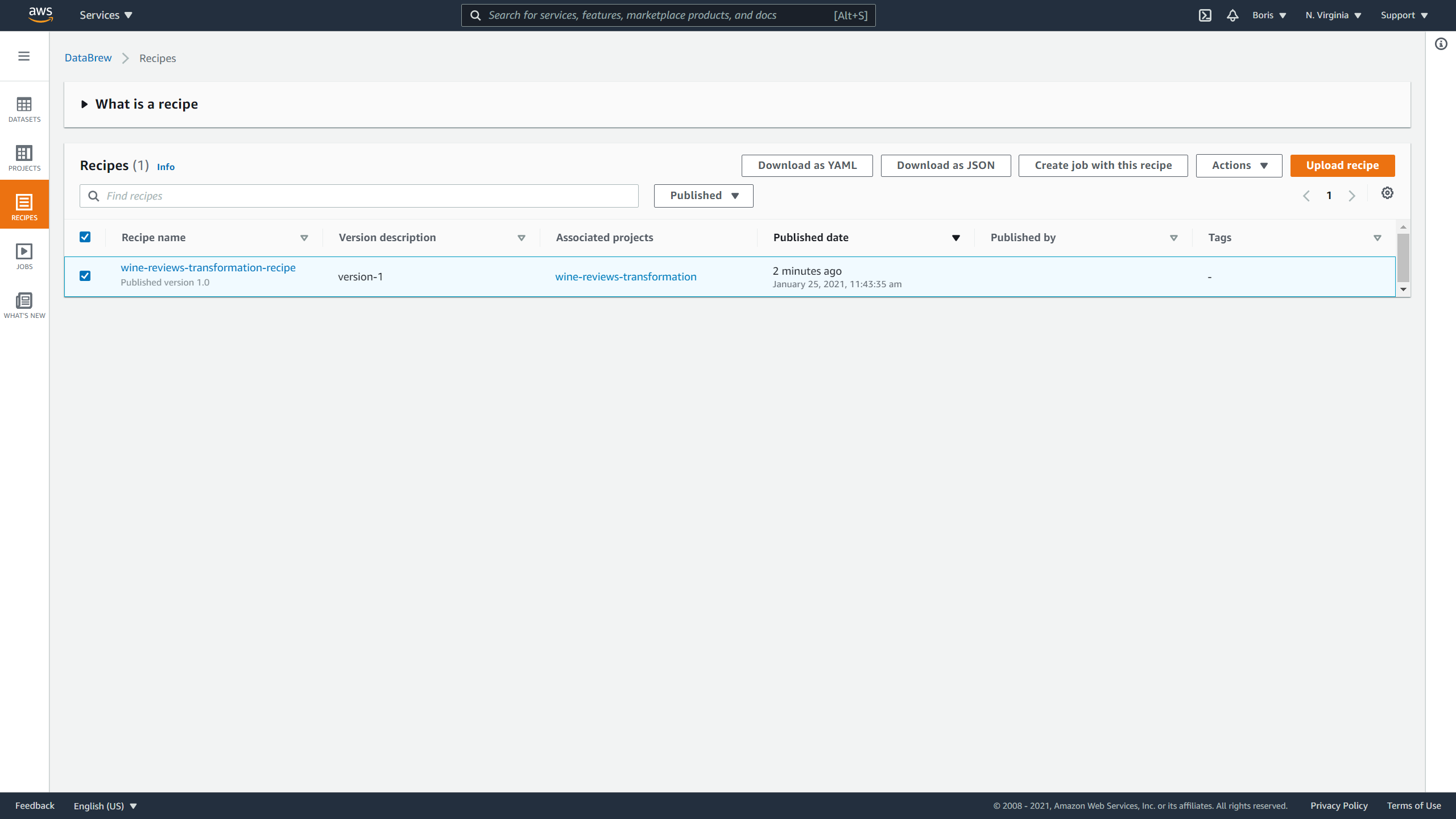Navigate to Recipes section
1456x819 pixels.
click(24, 205)
